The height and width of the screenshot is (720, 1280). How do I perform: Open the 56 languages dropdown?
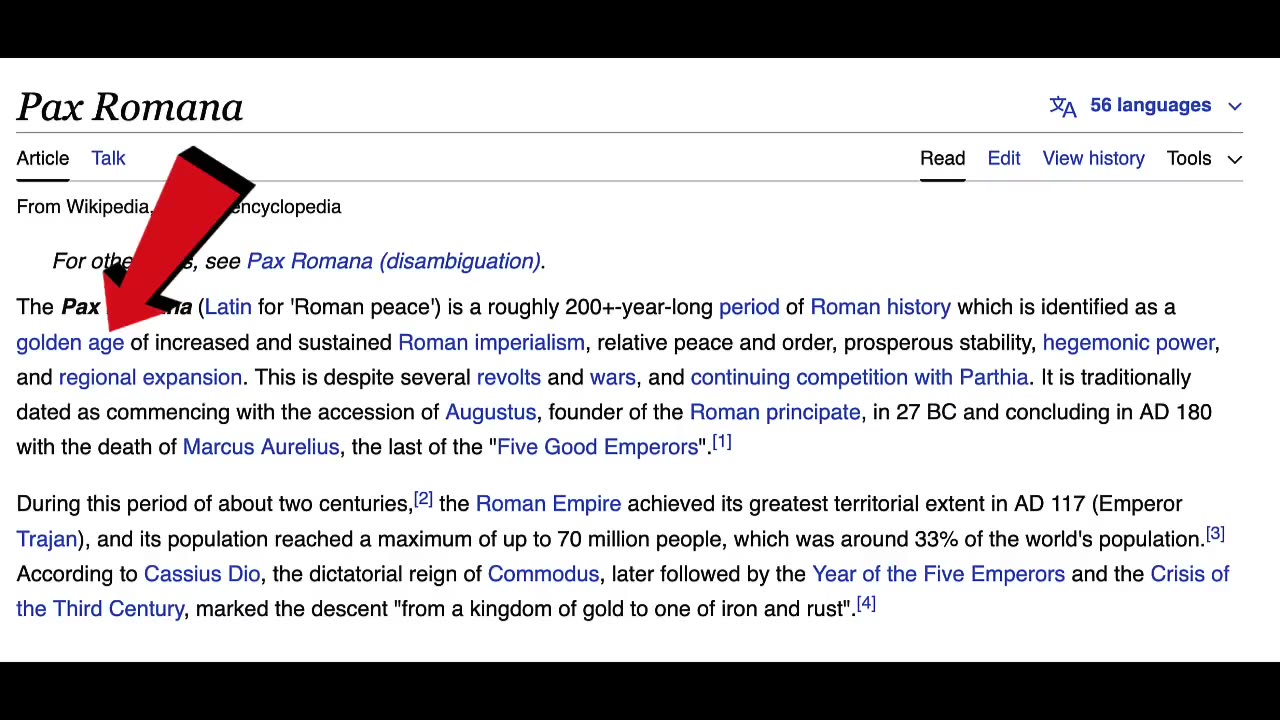[x=1146, y=106]
